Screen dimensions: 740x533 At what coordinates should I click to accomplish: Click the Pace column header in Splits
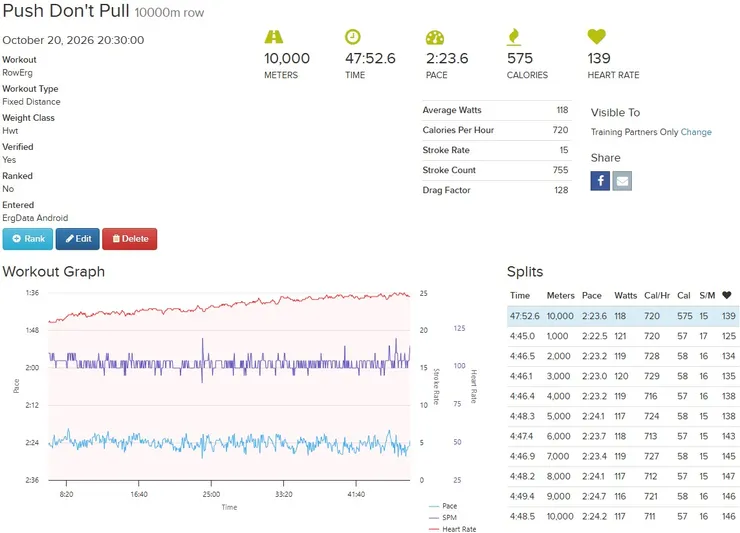[x=591, y=296]
